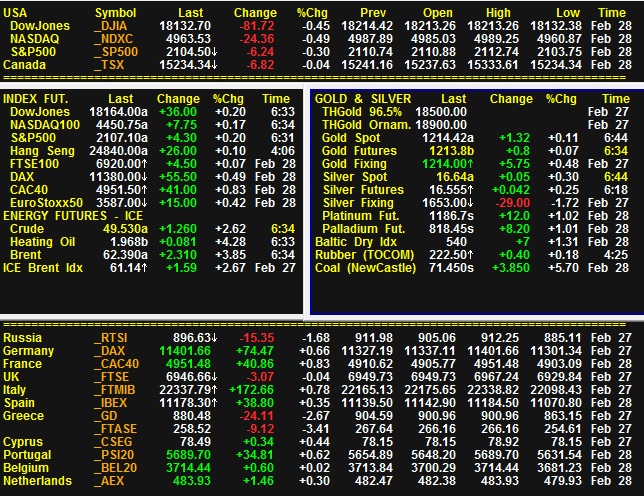Screen dimensions: 644x496
Task: Select the USA header label
Action: (15, 13)
